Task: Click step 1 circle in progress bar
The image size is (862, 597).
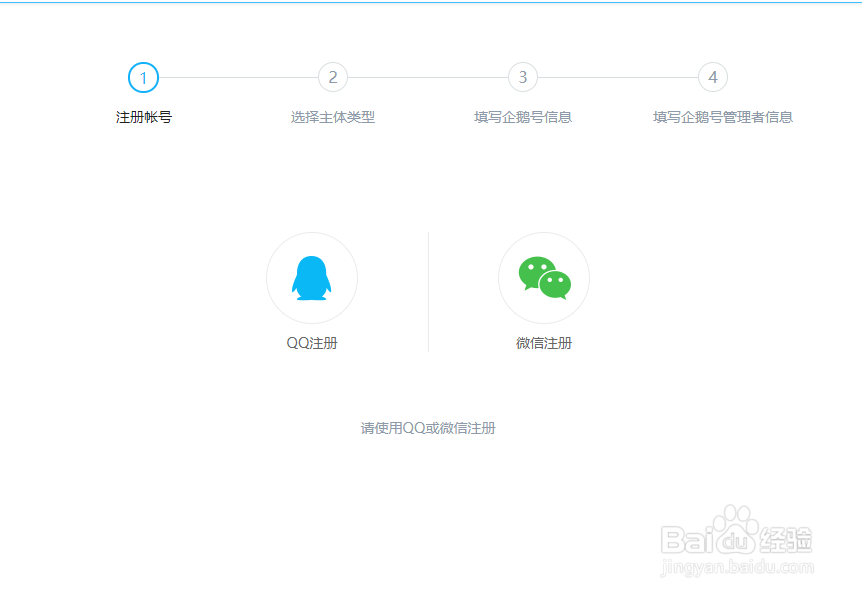Action: (143, 78)
